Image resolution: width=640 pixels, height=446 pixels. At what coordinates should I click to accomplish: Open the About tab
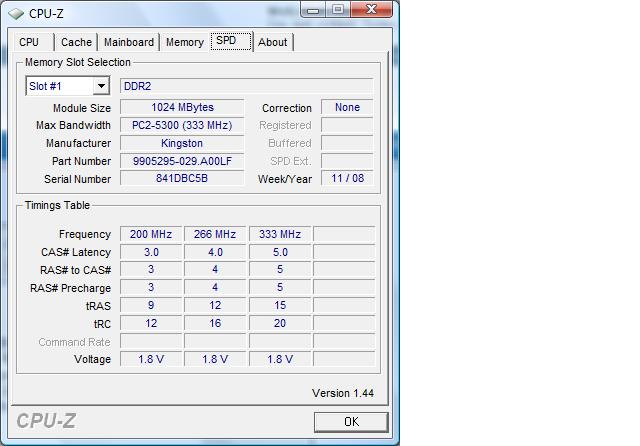pos(273,42)
